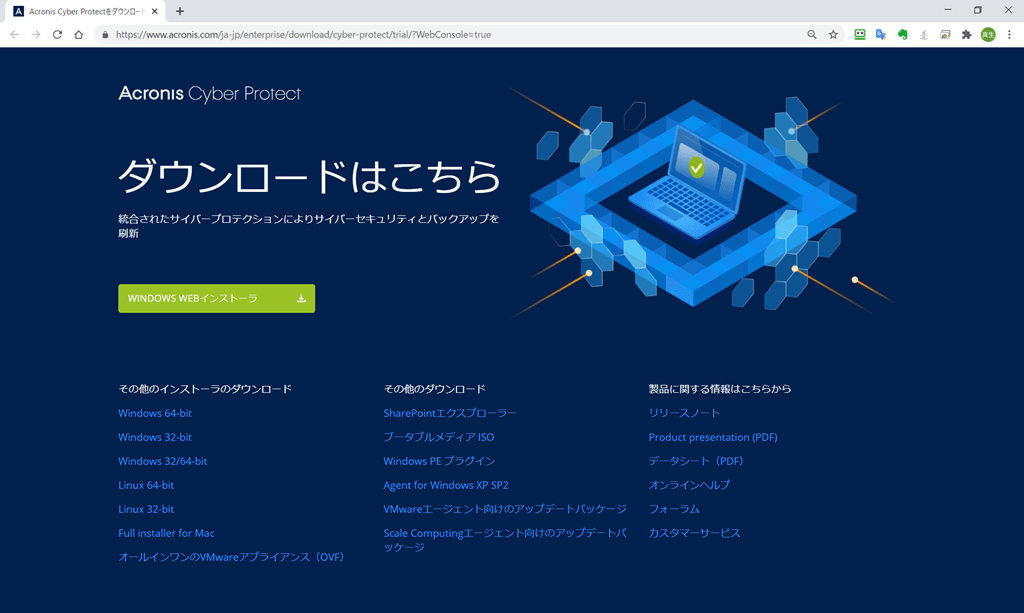Open the Evernote elephant extension icon

click(x=903, y=35)
